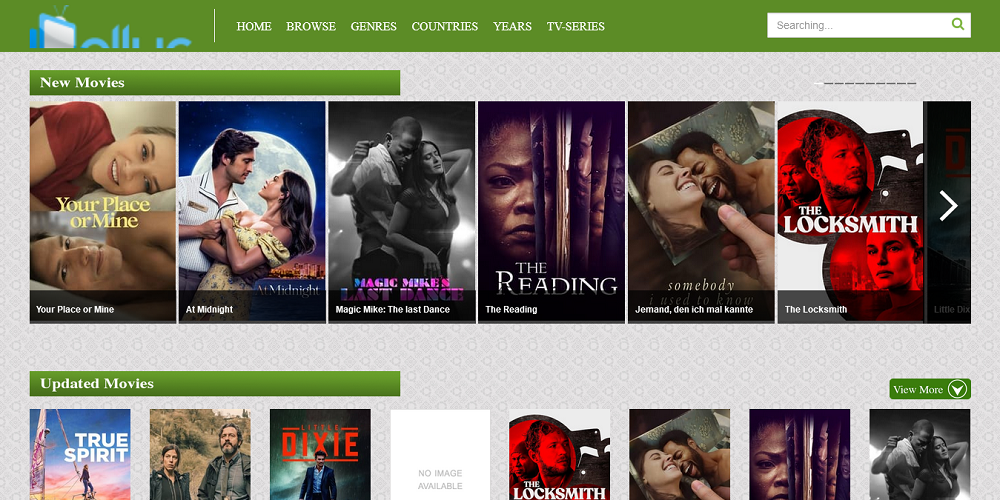Select COUNTRIES in the navigation bar
This screenshot has width=1000, height=500.
[x=445, y=26]
